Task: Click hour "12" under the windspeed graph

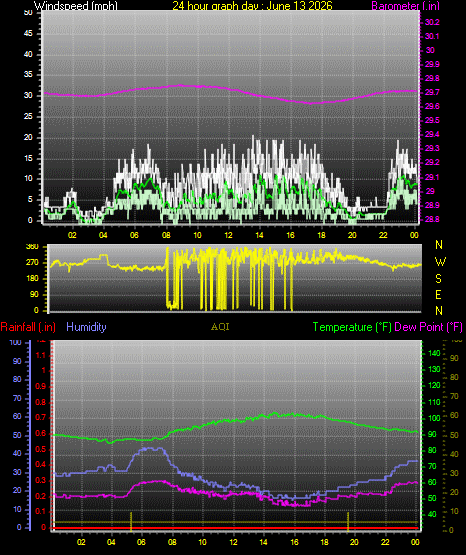Action: (228, 235)
